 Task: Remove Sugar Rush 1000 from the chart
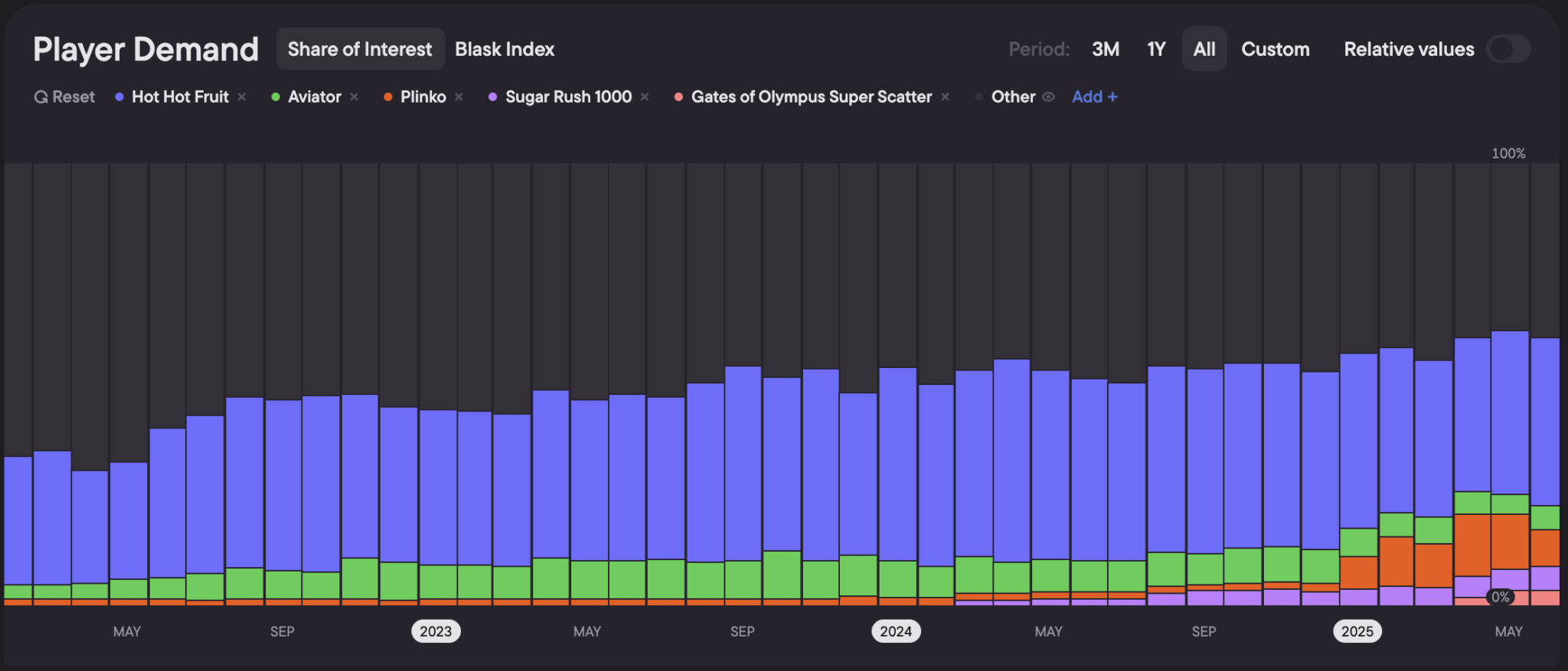tap(645, 97)
